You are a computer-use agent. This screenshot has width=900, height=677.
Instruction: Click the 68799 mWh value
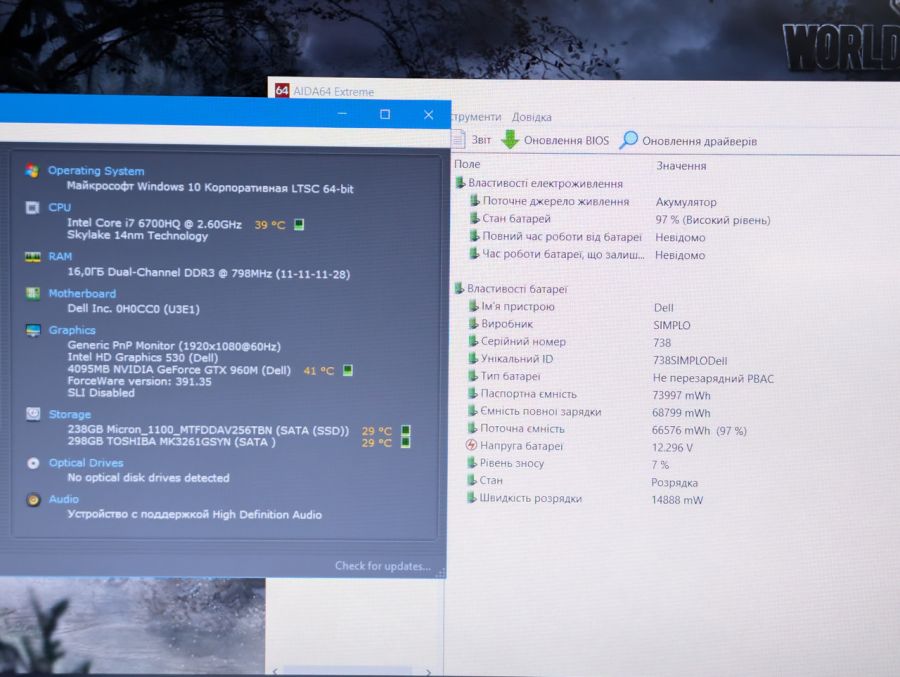coord(681,413)
